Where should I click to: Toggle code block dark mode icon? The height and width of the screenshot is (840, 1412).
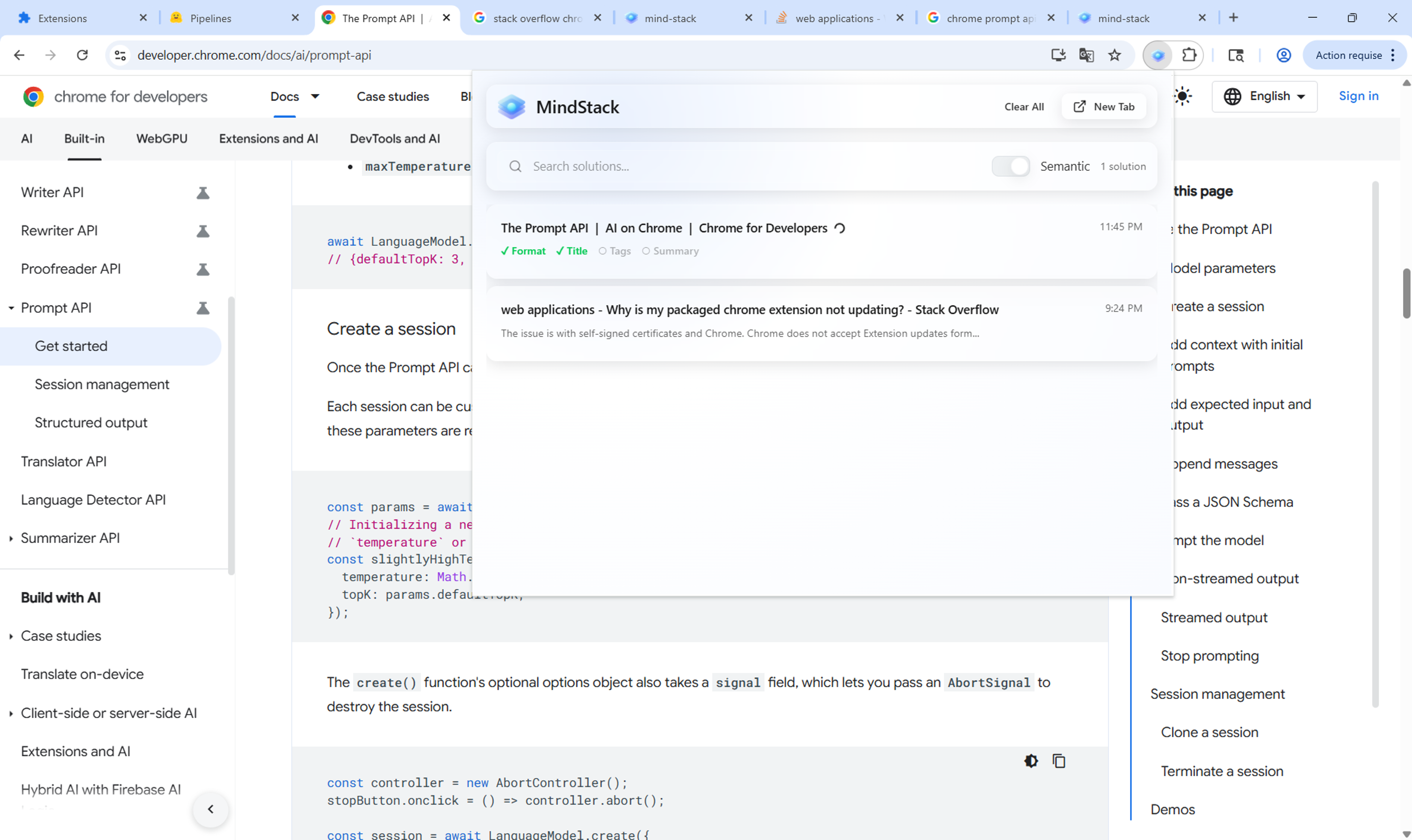1031,761
